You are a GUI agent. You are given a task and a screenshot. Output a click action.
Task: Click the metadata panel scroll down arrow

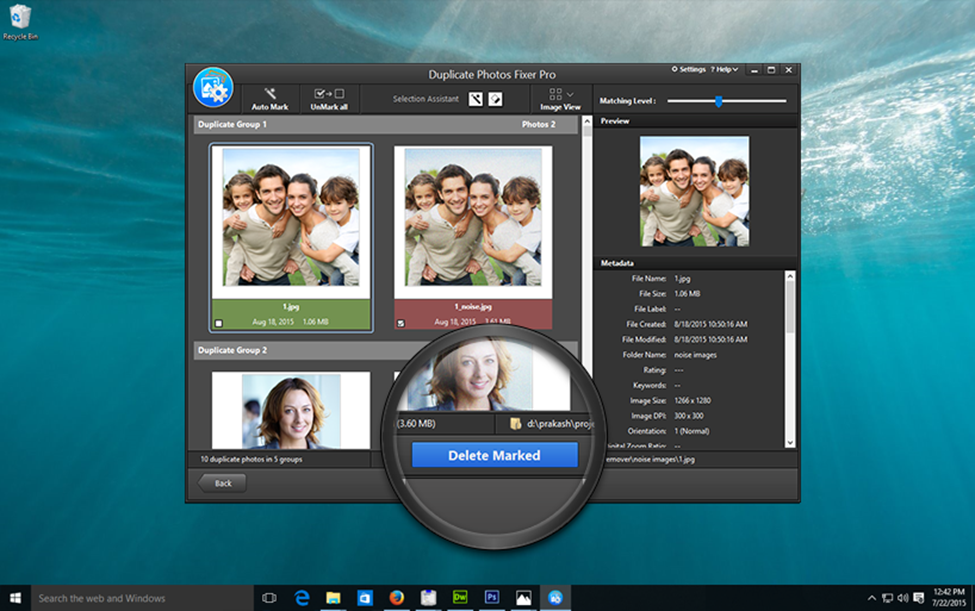click(x=790, y=442)
